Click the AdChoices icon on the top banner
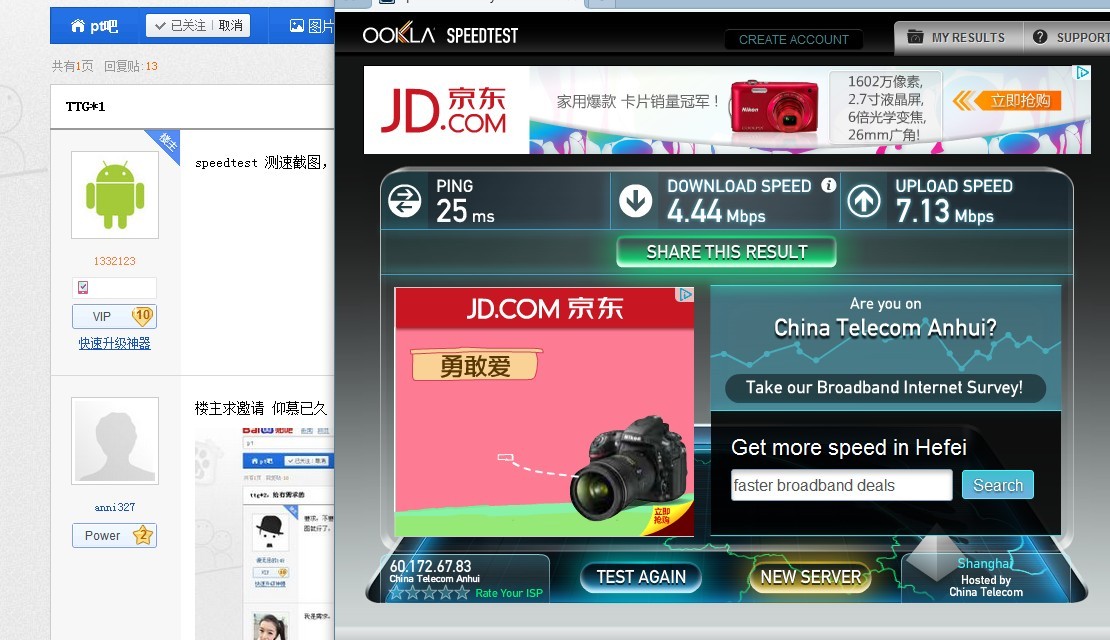1110x640 pixels. click(x=1082, y=72)
